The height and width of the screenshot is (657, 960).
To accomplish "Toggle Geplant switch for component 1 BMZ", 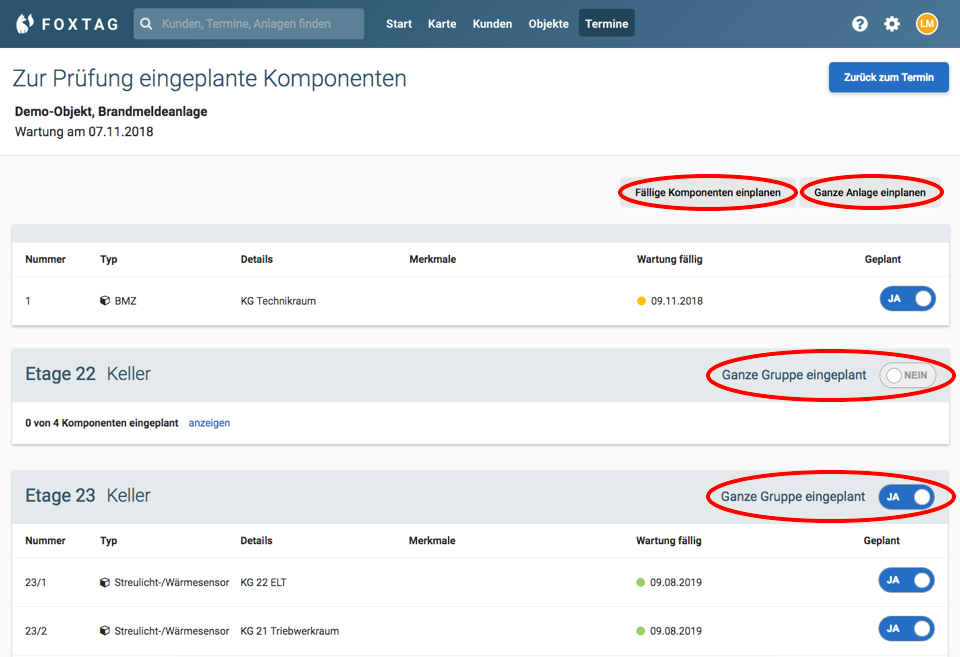I will click(907, 299).
